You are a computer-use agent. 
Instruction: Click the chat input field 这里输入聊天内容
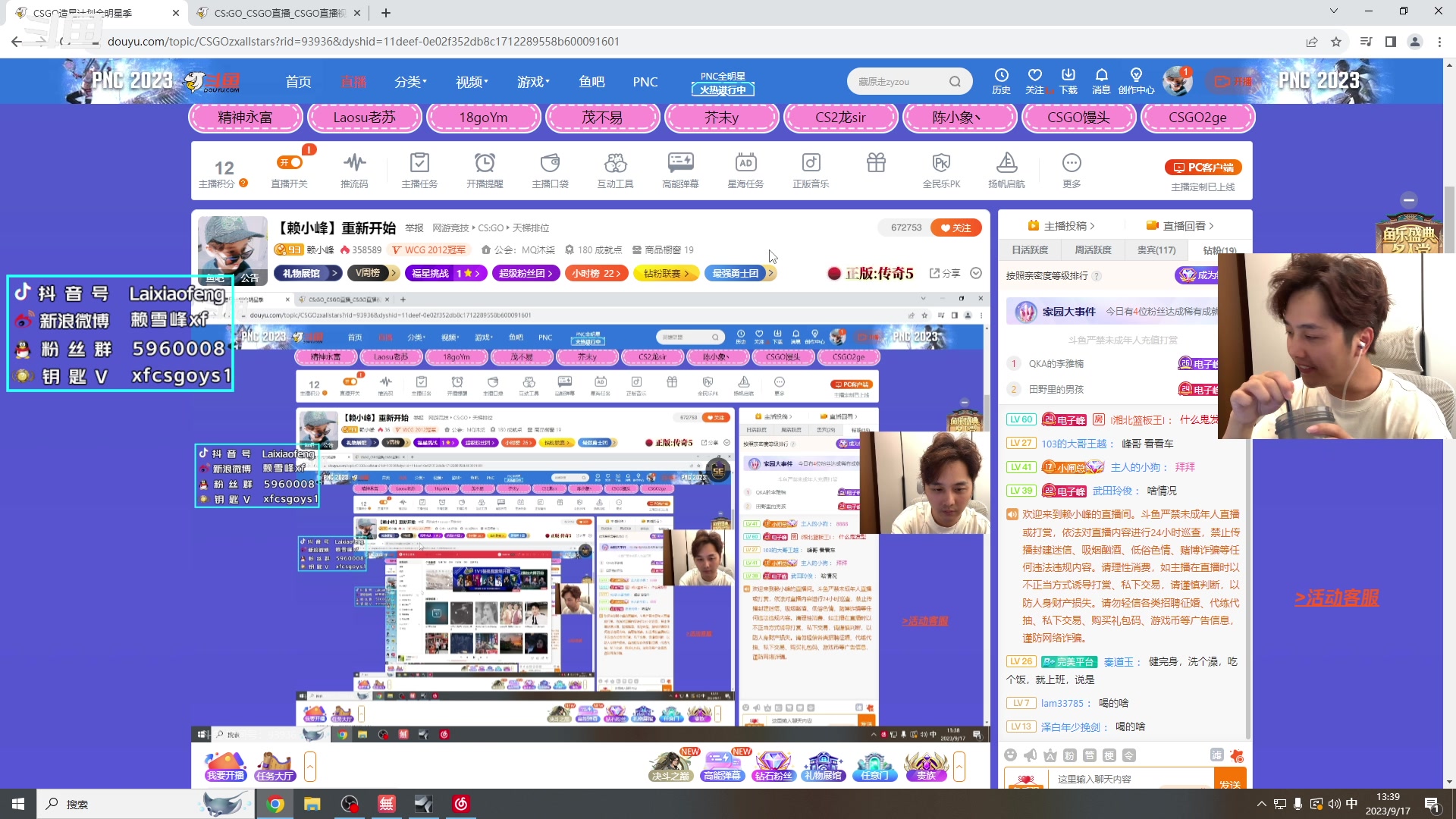pyautogui.click(x=1132, y=779)
